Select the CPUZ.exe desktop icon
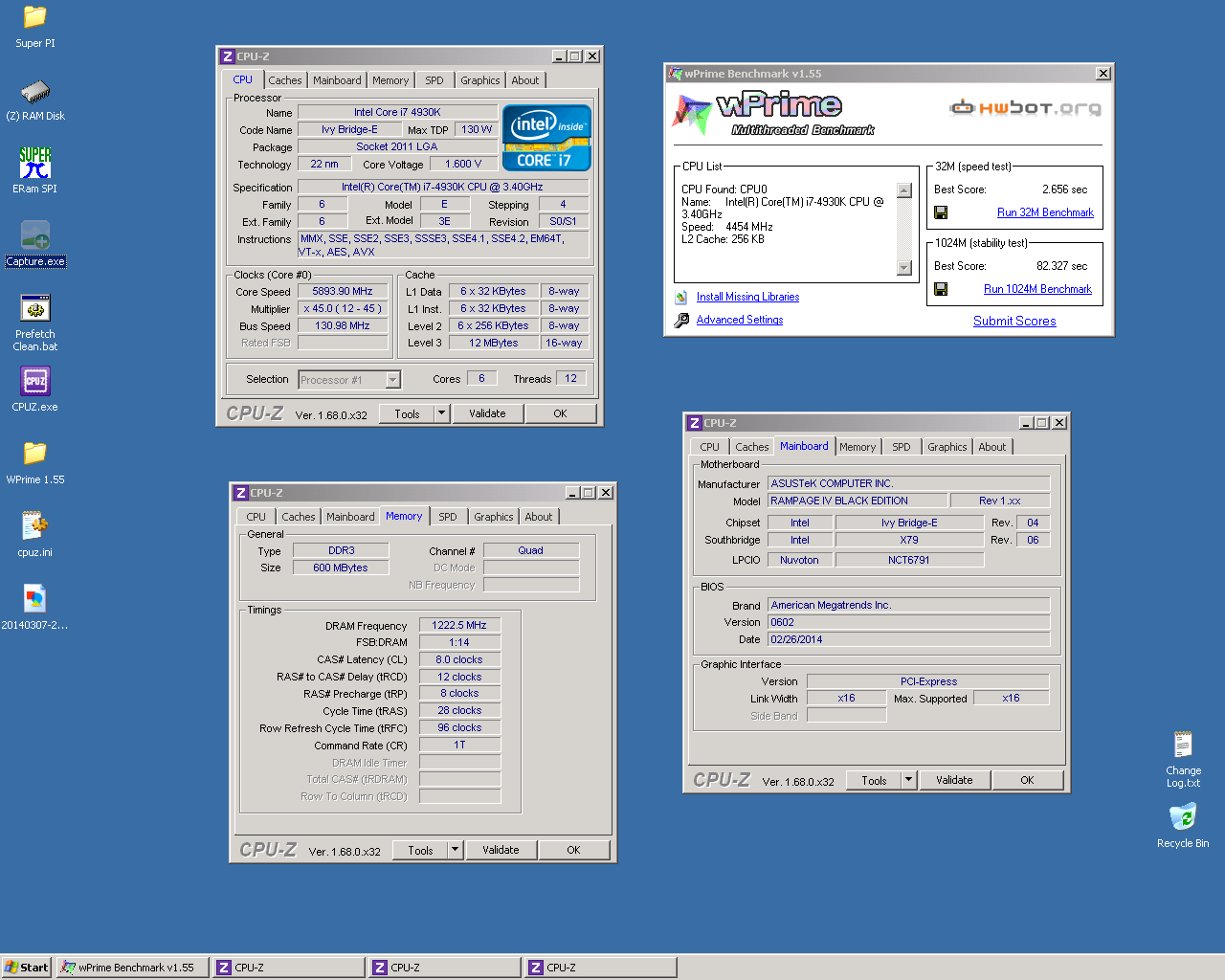The width and height of the screenshot is (1225, 980). point(35,381)
